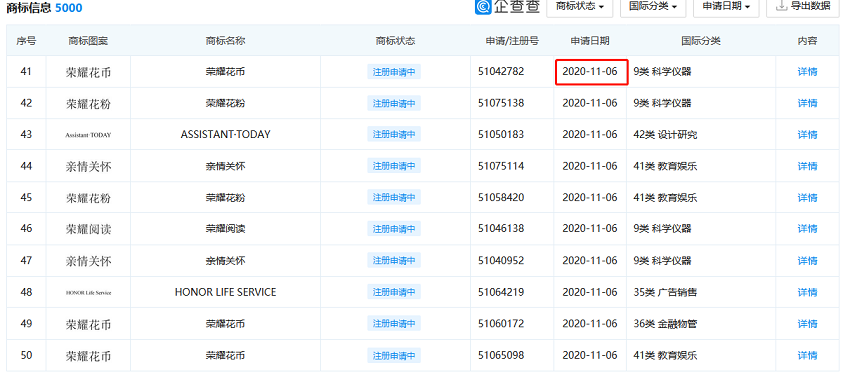Image resolution: width=850 pixels, height=377 pixels.
Task: Click the 商标状态 column header
Action: (395, 41)
